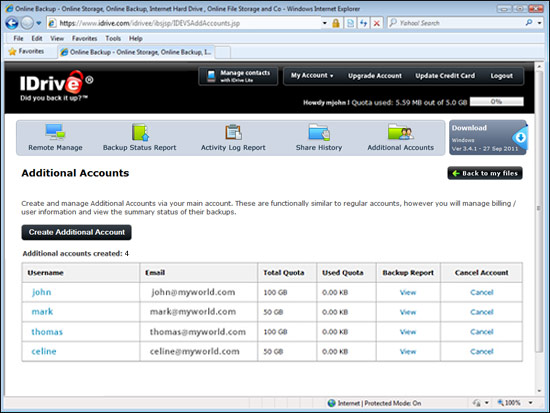Go back using the browser Back arrow
550x413 pixels.
click(x=12, y=23)
